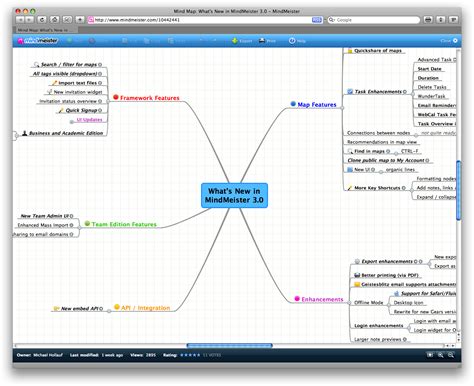The image size is (474, 386).
Task: Click the pencil icon on Import text files
Action: coord(54,83)
